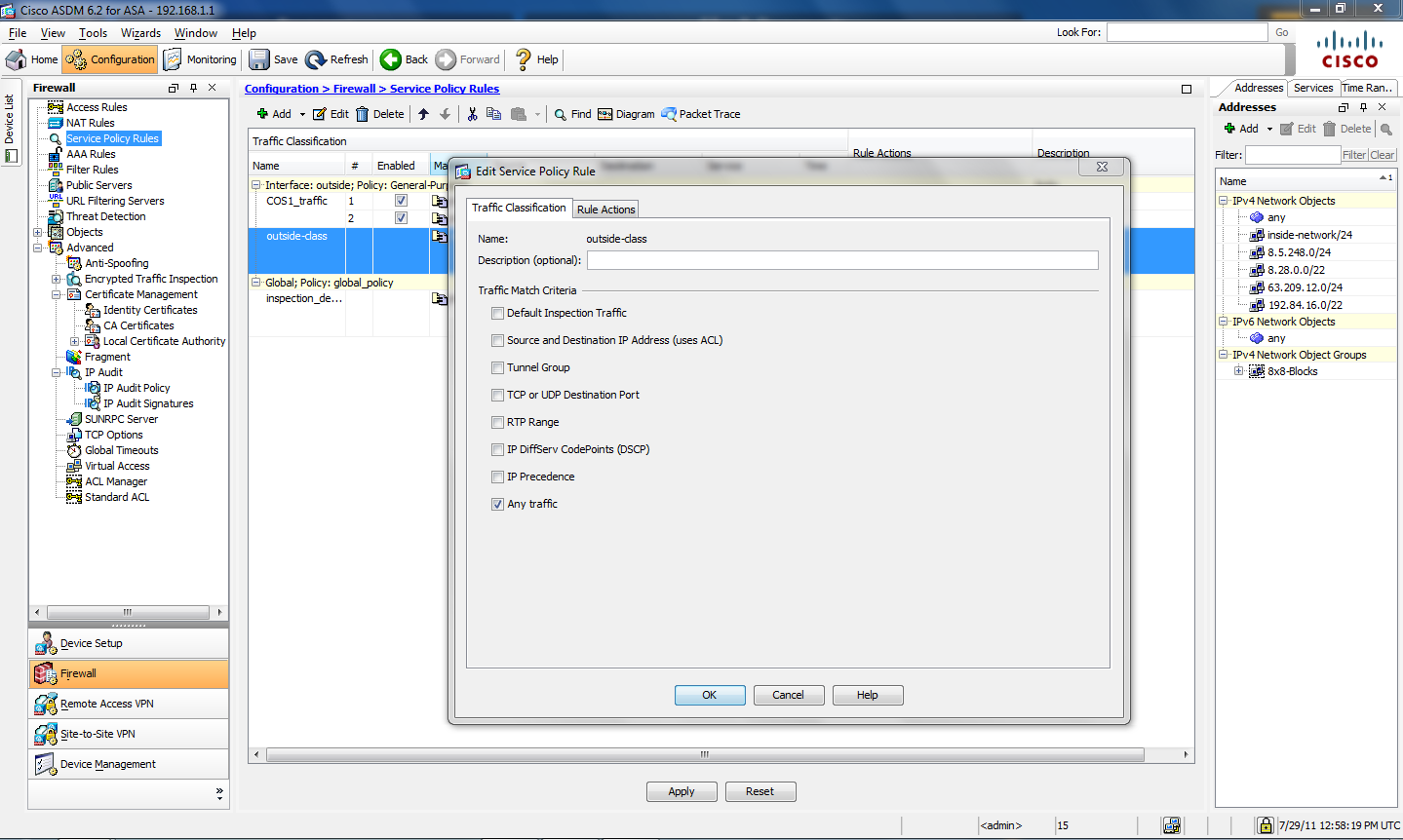Expand the 8x8-Blocks object group

(1239, 371)
